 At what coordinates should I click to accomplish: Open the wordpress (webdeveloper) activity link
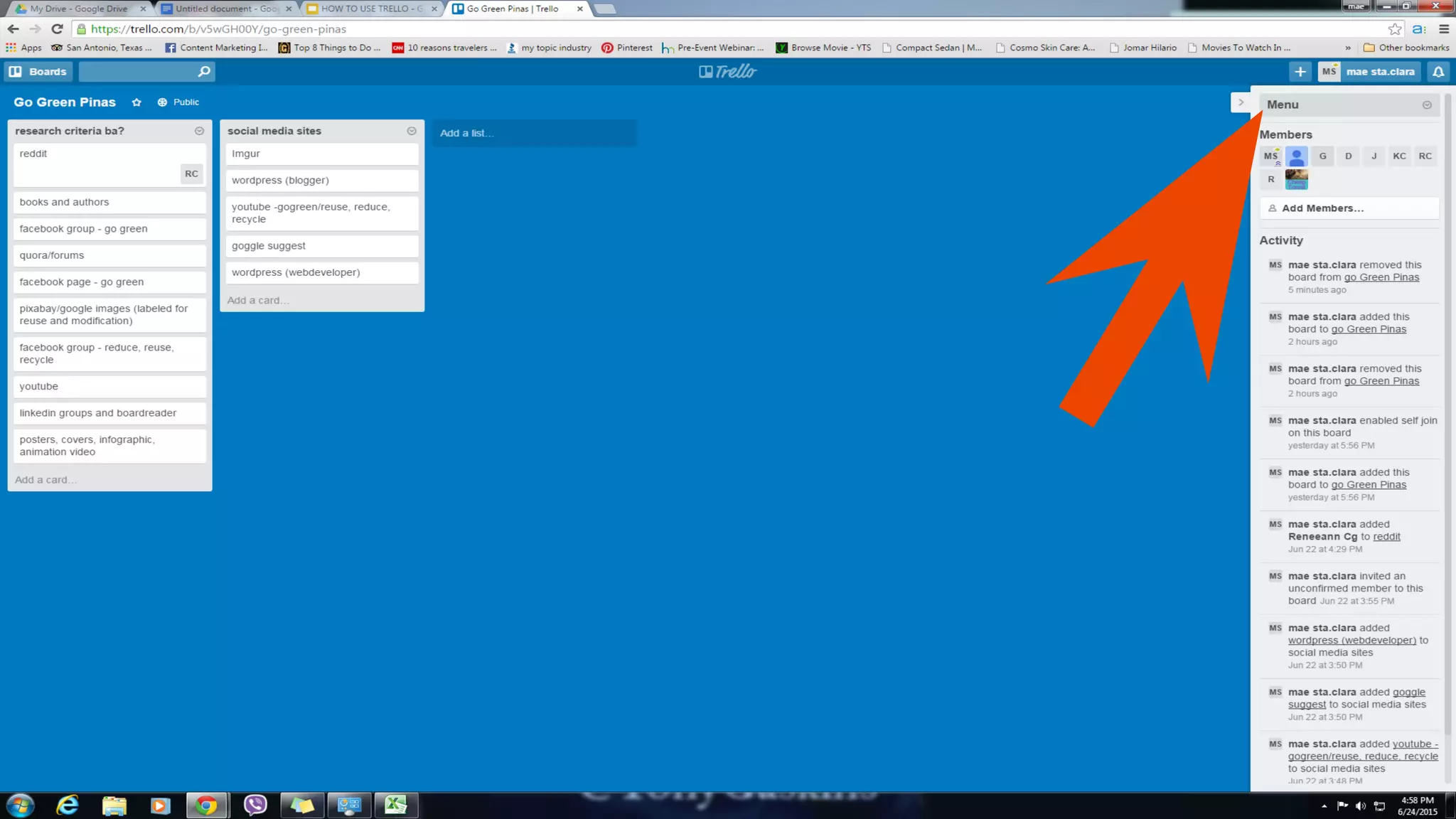[1351, 640]
